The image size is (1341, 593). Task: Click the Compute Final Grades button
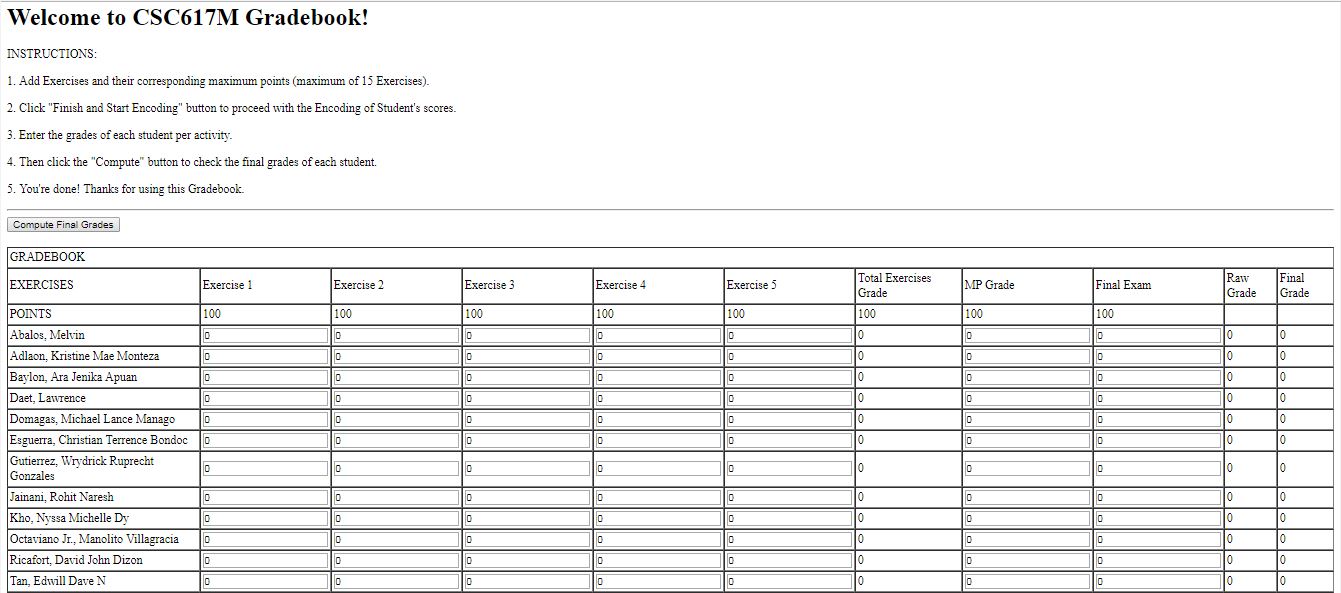63,225
